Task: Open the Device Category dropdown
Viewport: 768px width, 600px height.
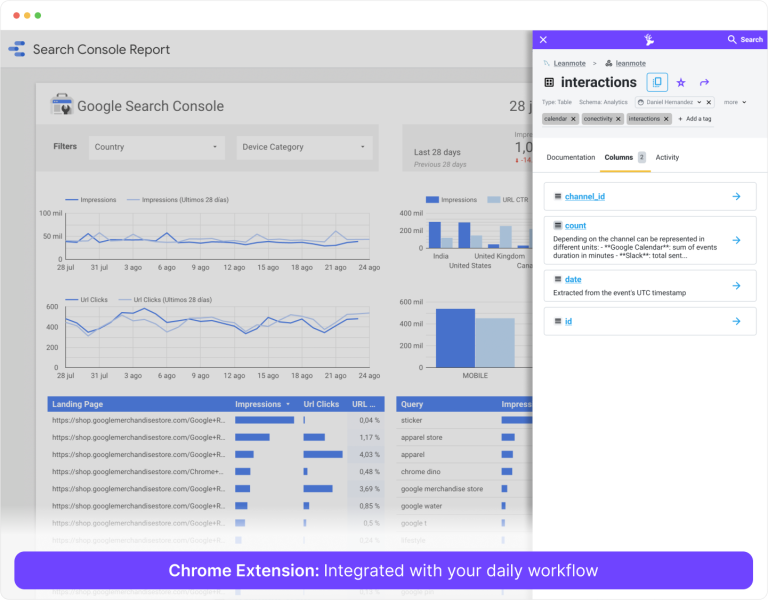Action: pos(363,147)
